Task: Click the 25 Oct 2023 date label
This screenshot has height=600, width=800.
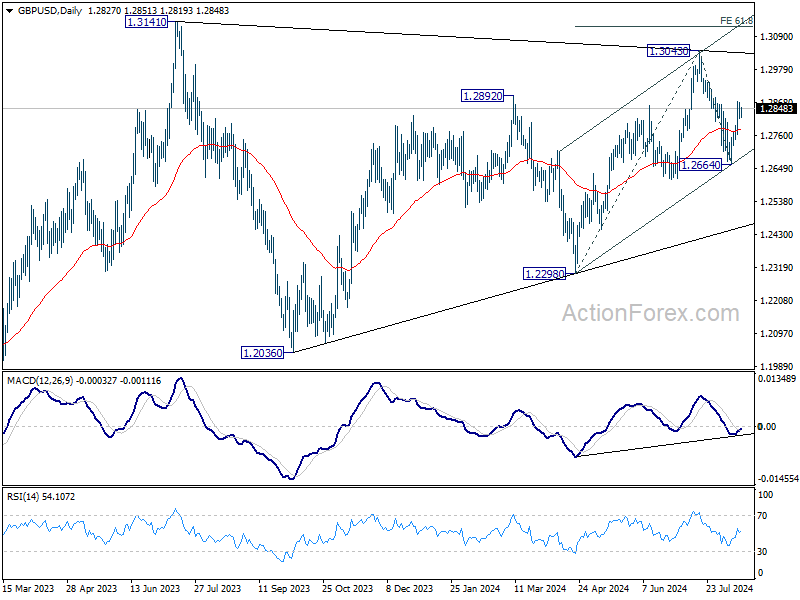Action: coord(348,588)
